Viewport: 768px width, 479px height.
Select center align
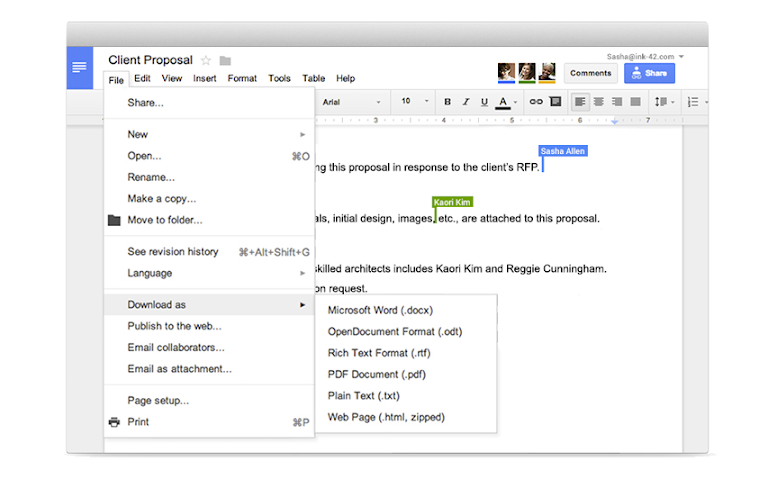click(x=599, y=102)
